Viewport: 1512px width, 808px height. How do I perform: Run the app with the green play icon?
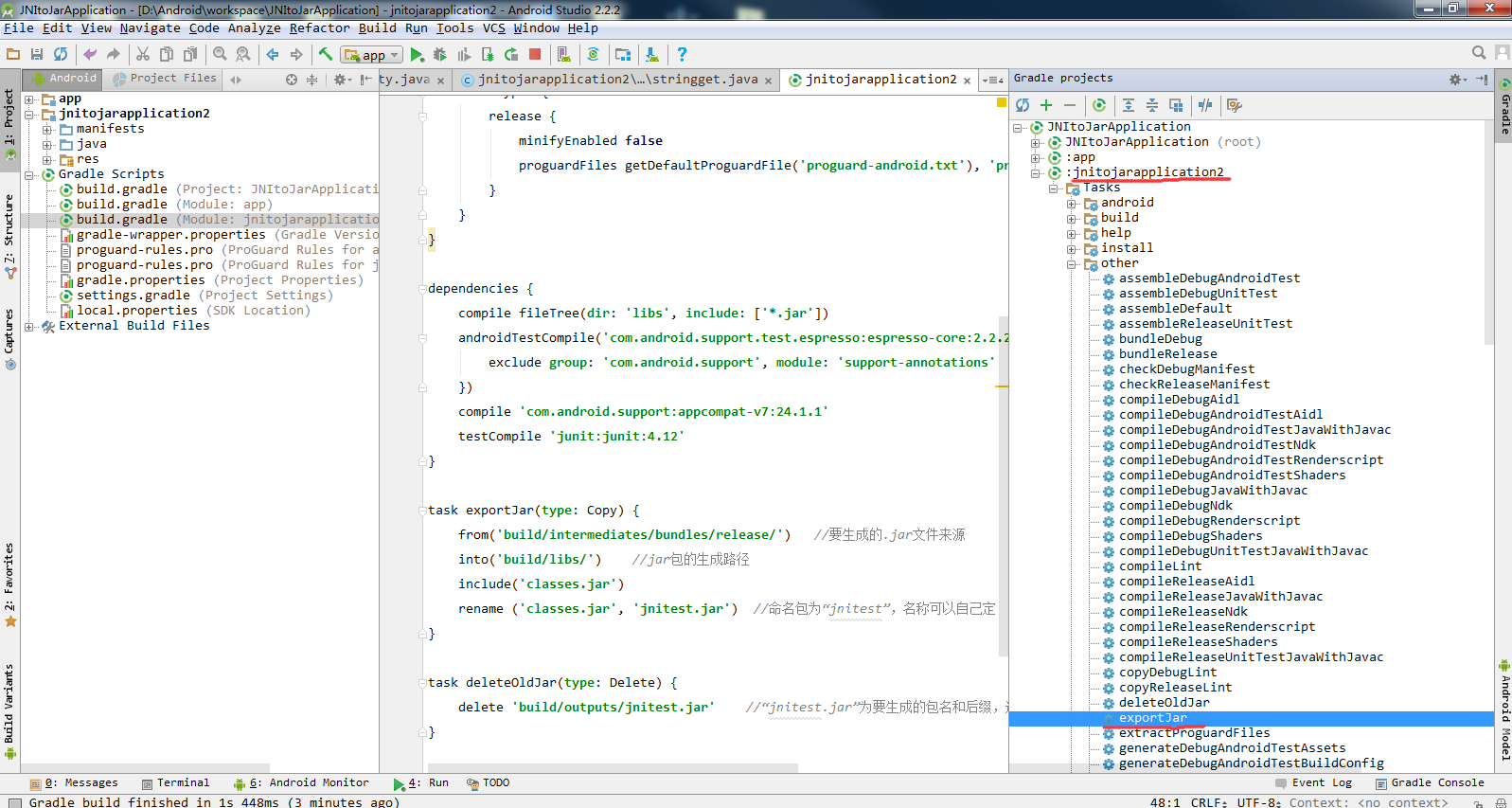417,55
